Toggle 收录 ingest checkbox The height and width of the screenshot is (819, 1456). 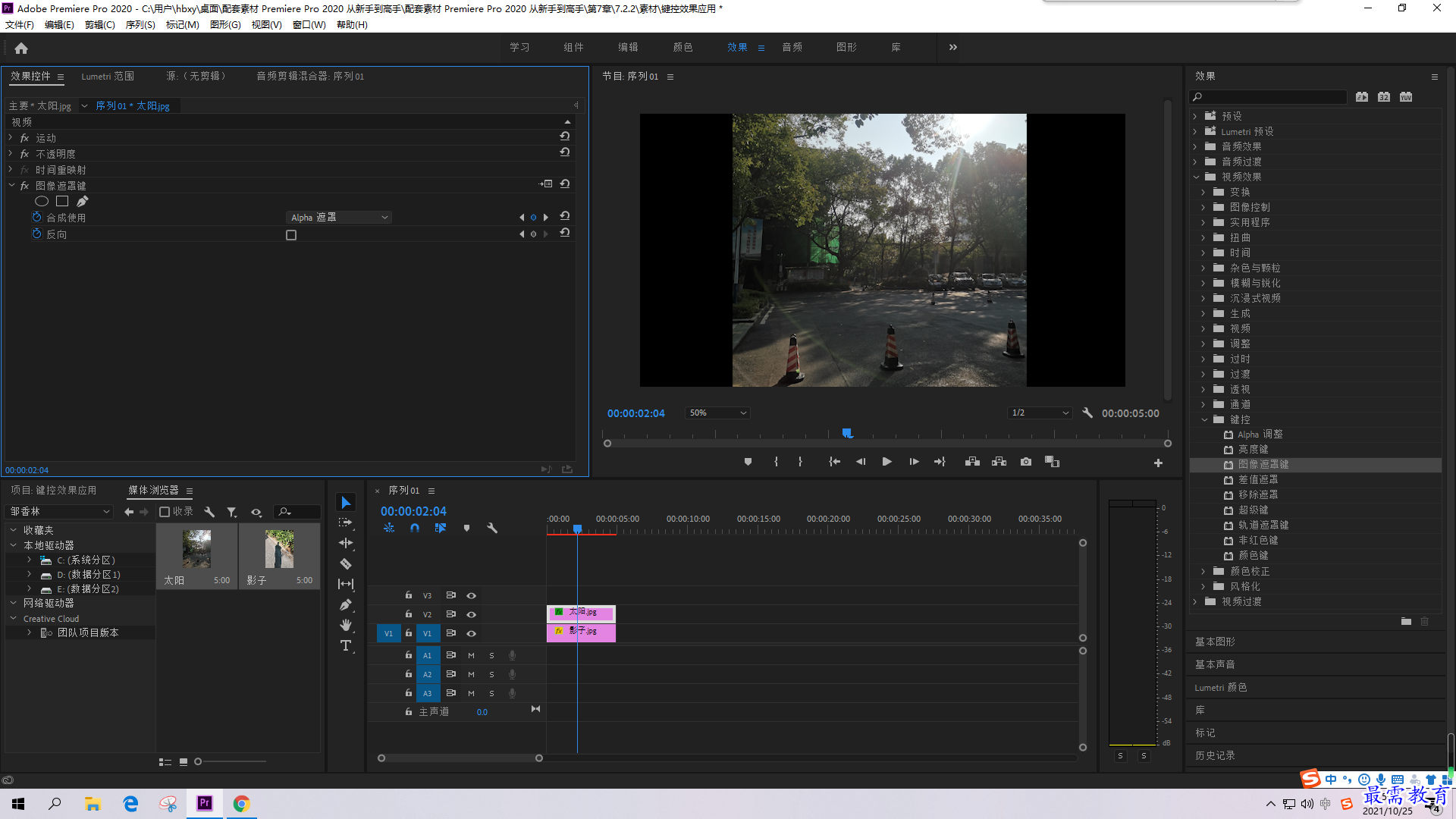pyautogui.click(x=165, y=512)
